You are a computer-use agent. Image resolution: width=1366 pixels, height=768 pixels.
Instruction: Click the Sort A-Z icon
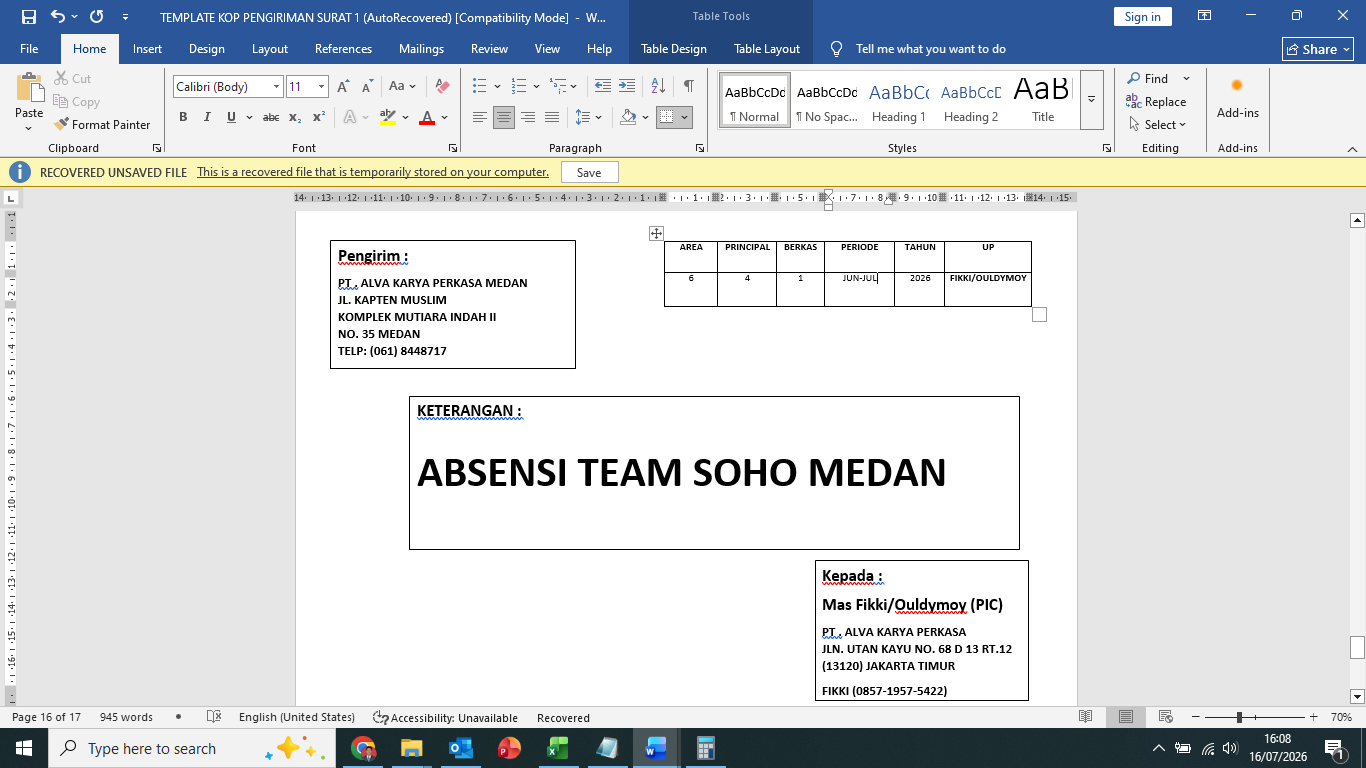point(658,87)
